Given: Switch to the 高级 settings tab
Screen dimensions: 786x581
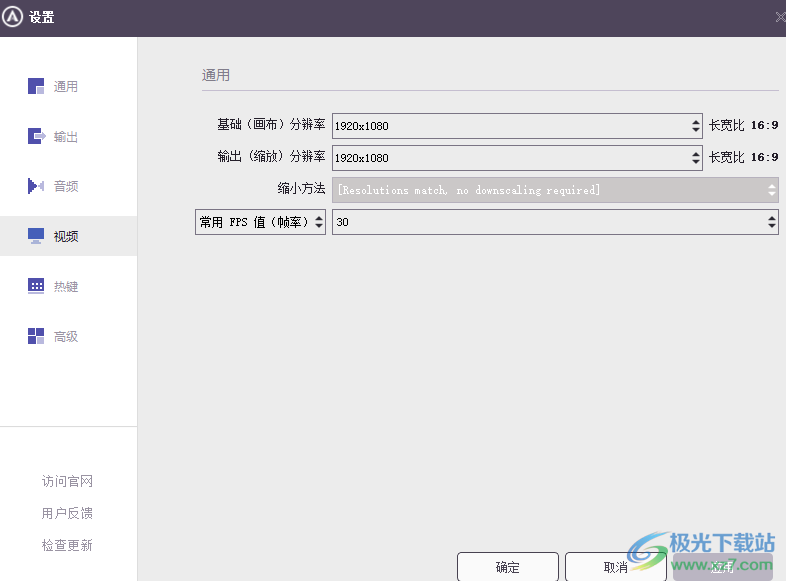Looking at the screenshot, I should pos(66,337).
